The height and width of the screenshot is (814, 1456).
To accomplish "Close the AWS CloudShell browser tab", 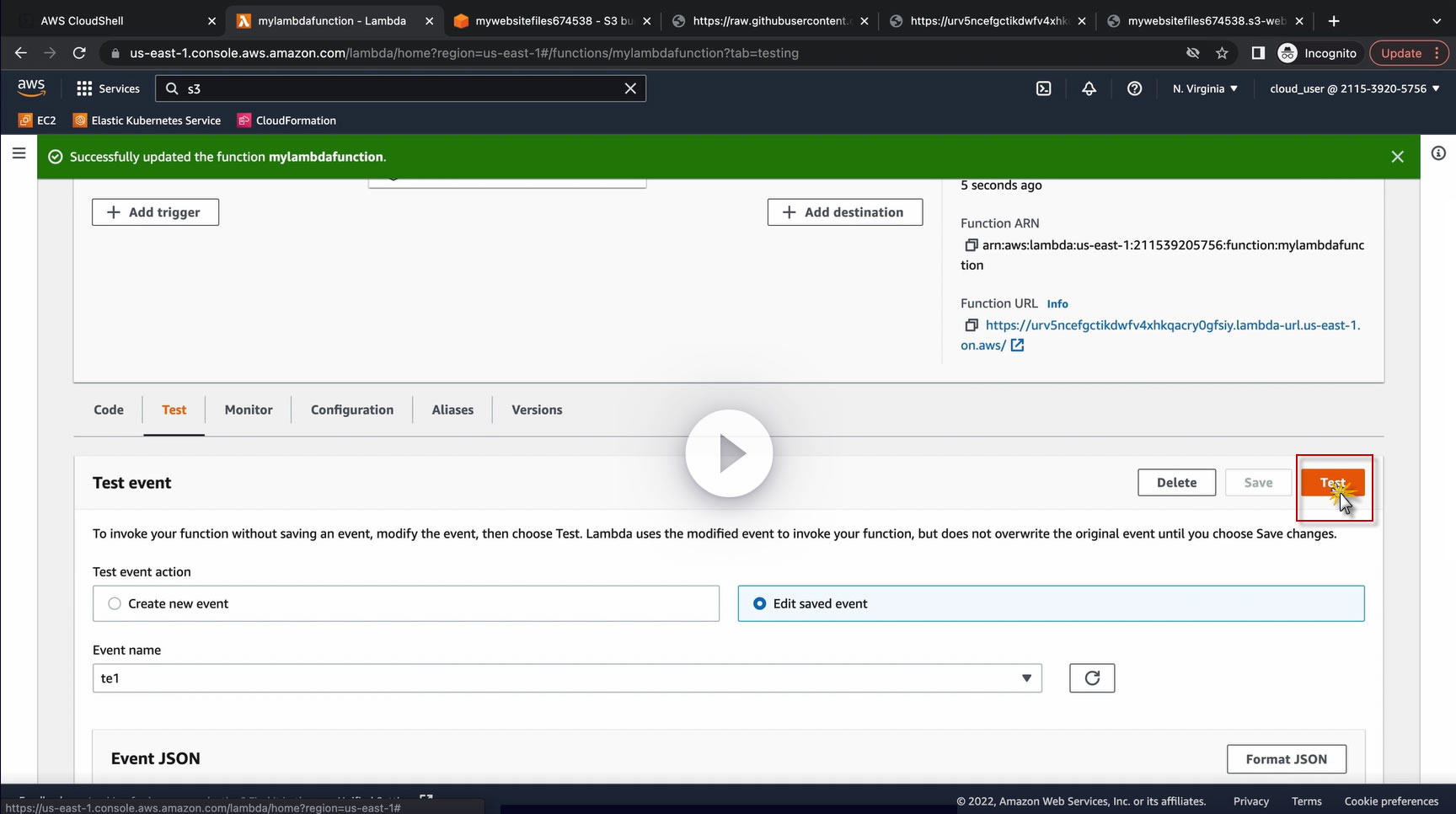I will click(x=211, y=21).
